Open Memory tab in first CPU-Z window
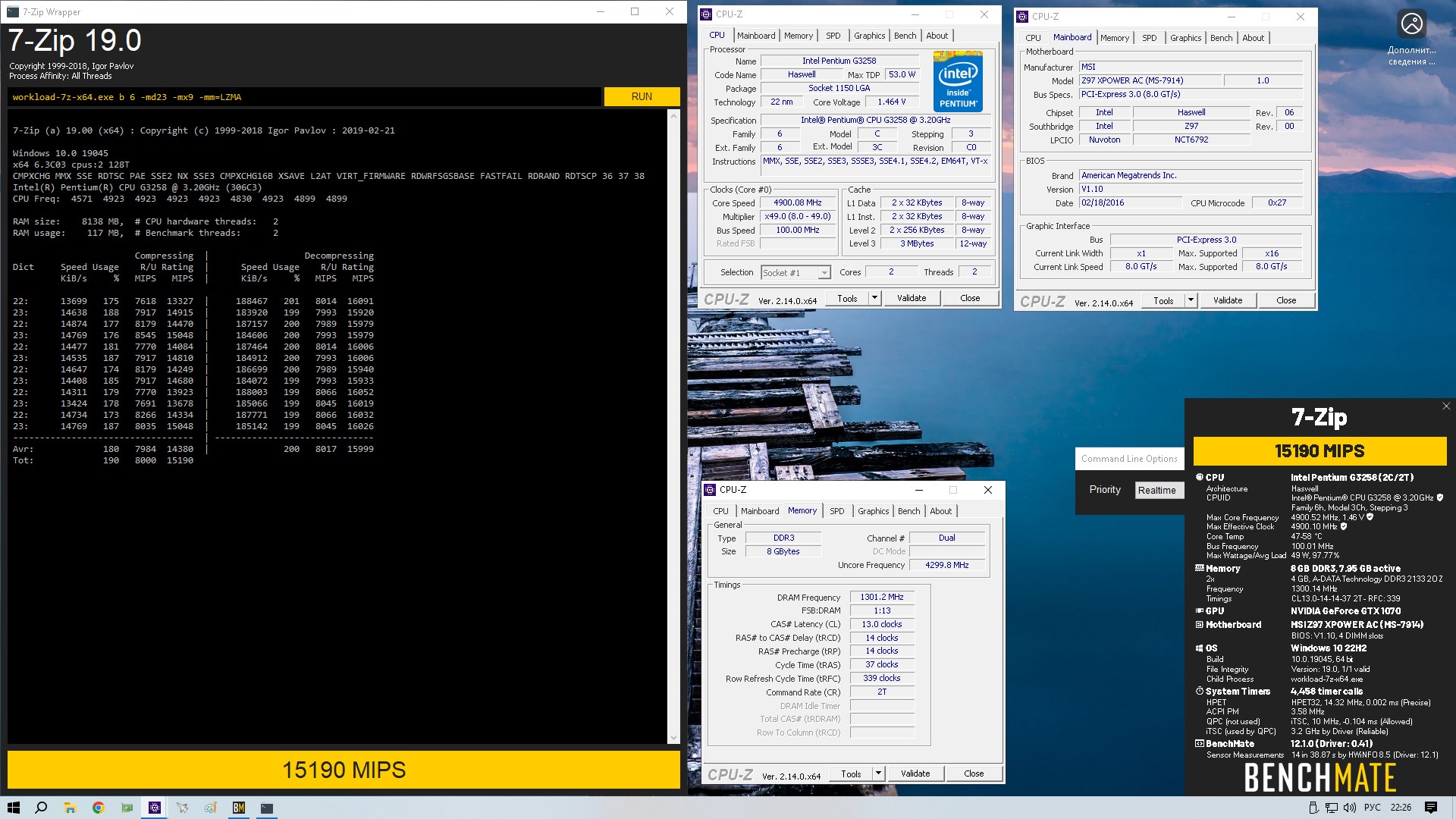The height and width of the screenshot is (819, 1456). [x=799, y=36]
